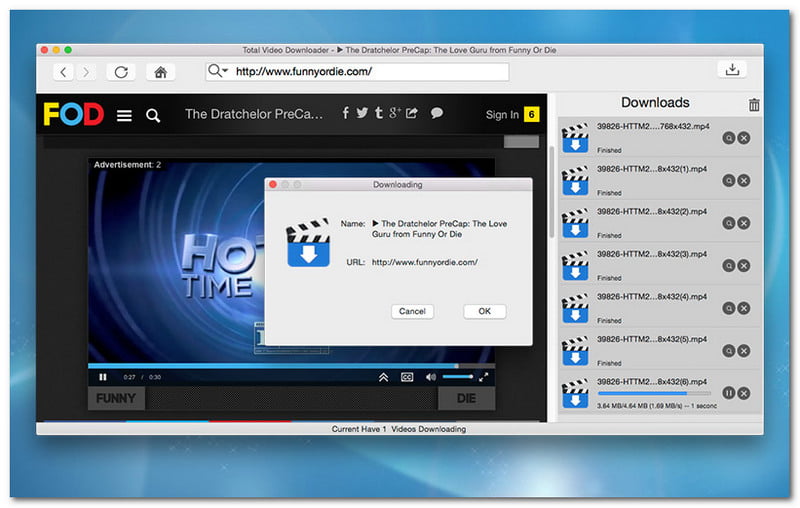This screenshot has height=508, width=800.
Task: Cancel the 8x432(6).mp4 download
Action: pos(744,393)
